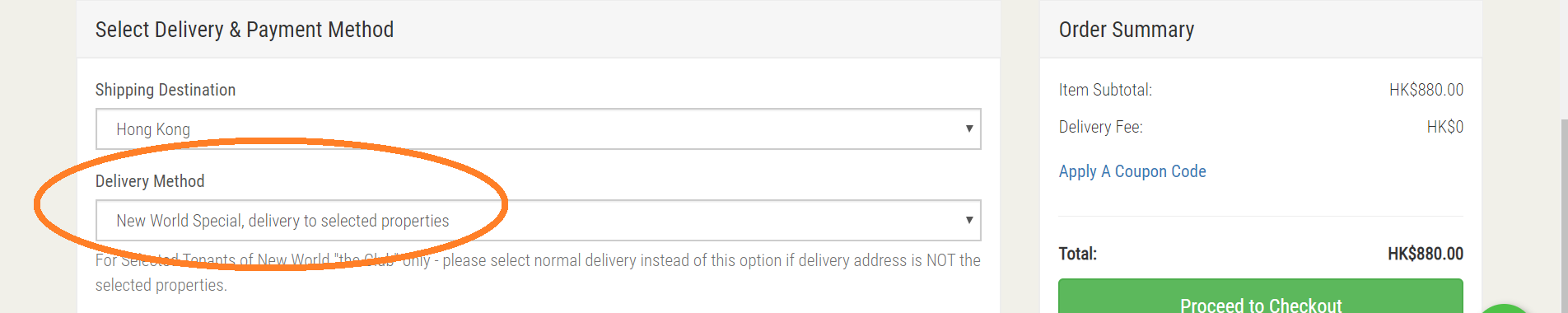Click the Select Delivery & Payment Method heading

click(245, 30)
